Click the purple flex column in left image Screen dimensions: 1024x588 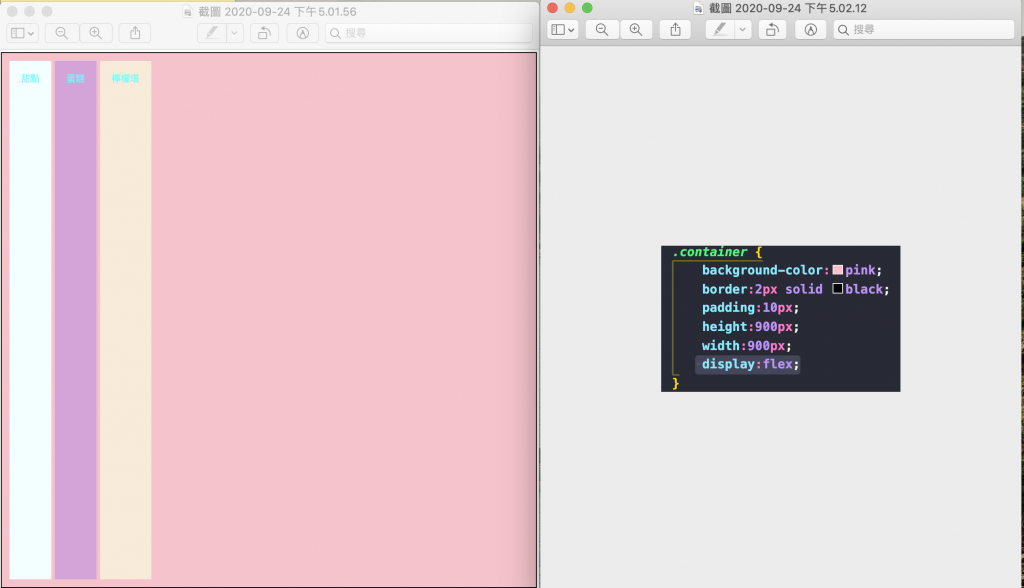[76, 320]
